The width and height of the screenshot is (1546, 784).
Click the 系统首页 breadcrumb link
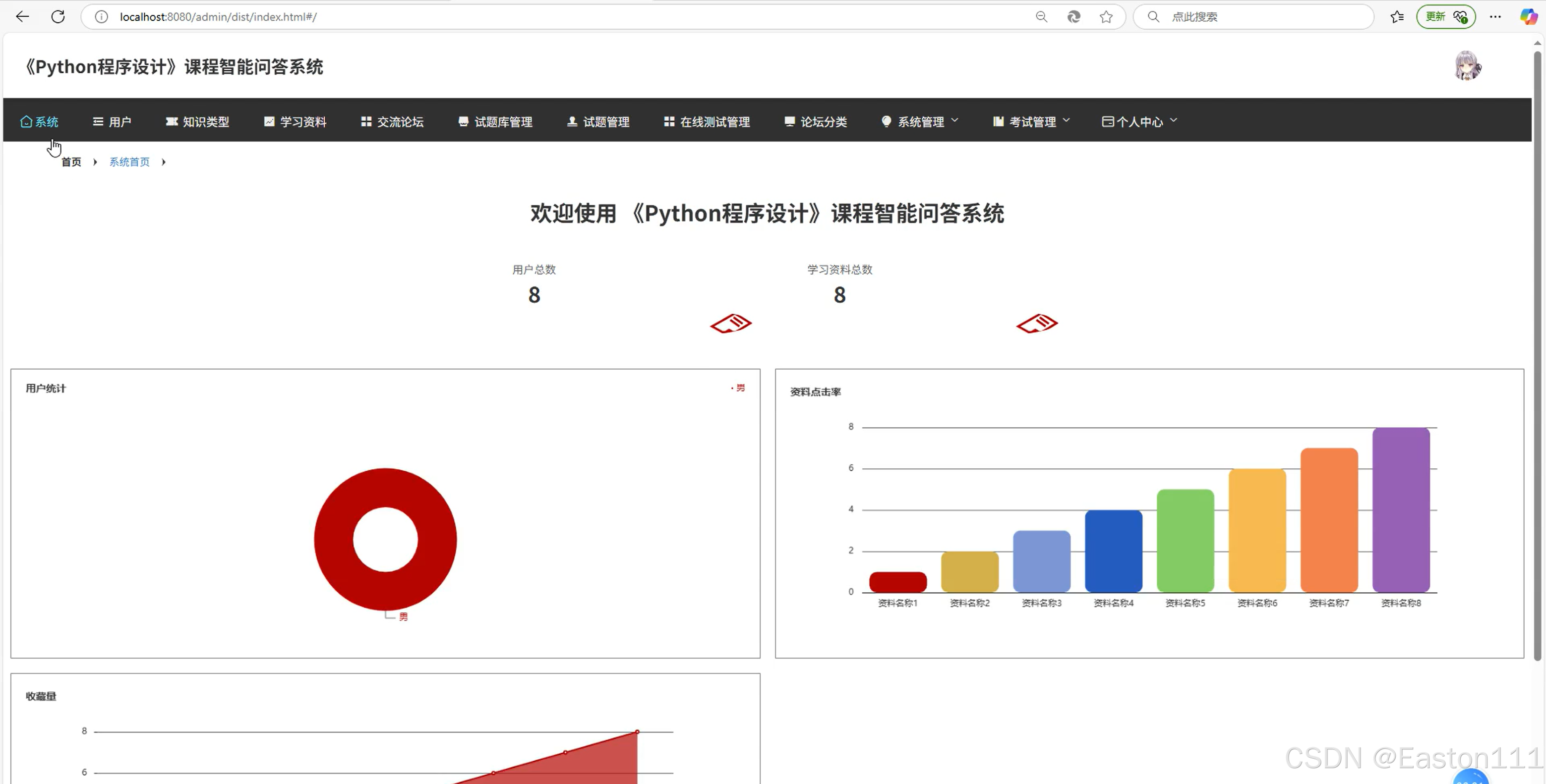[129, 162]
